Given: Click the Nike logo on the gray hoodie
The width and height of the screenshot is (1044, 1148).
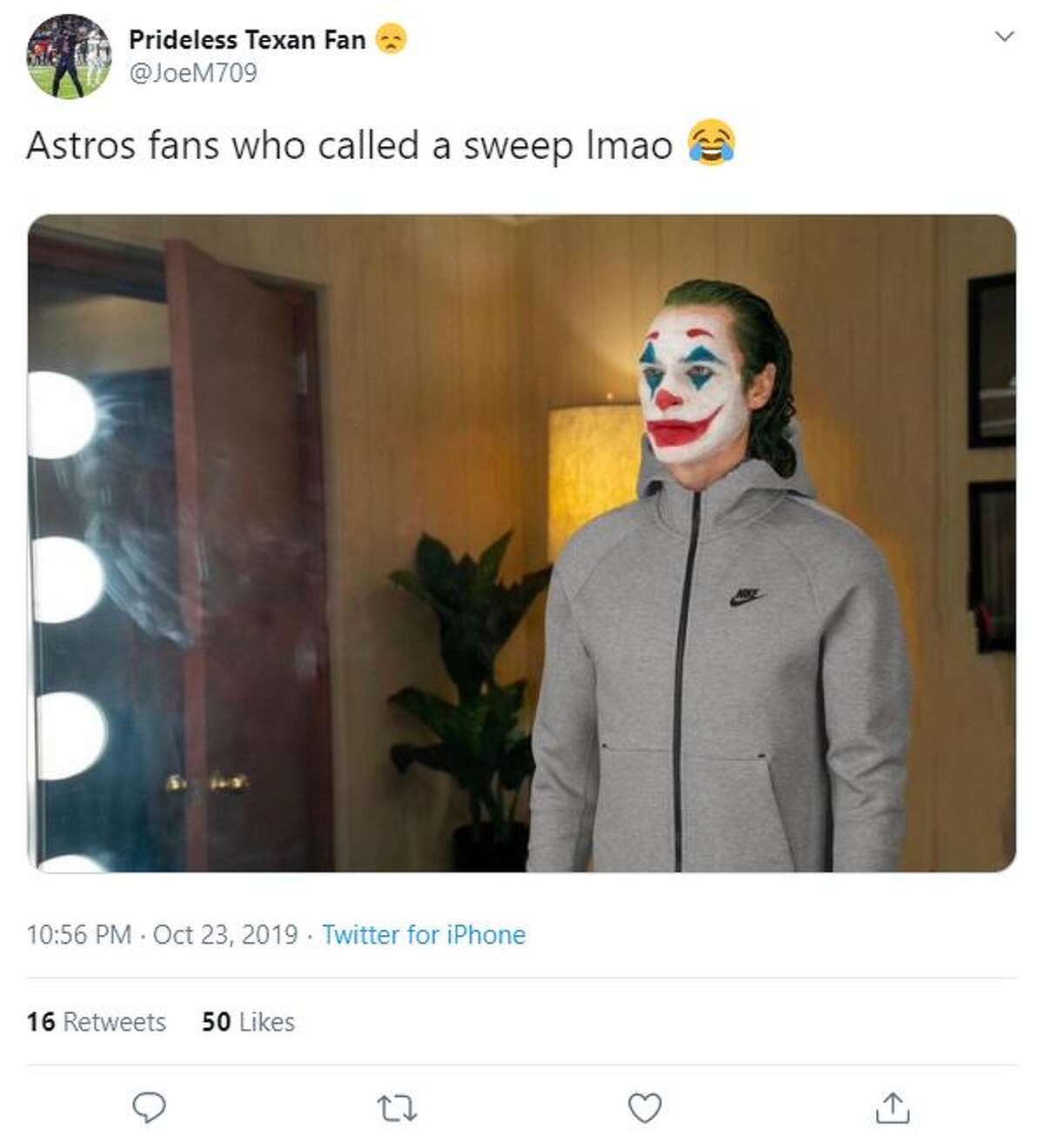Looking at the screenshot, I should [746, 597].
